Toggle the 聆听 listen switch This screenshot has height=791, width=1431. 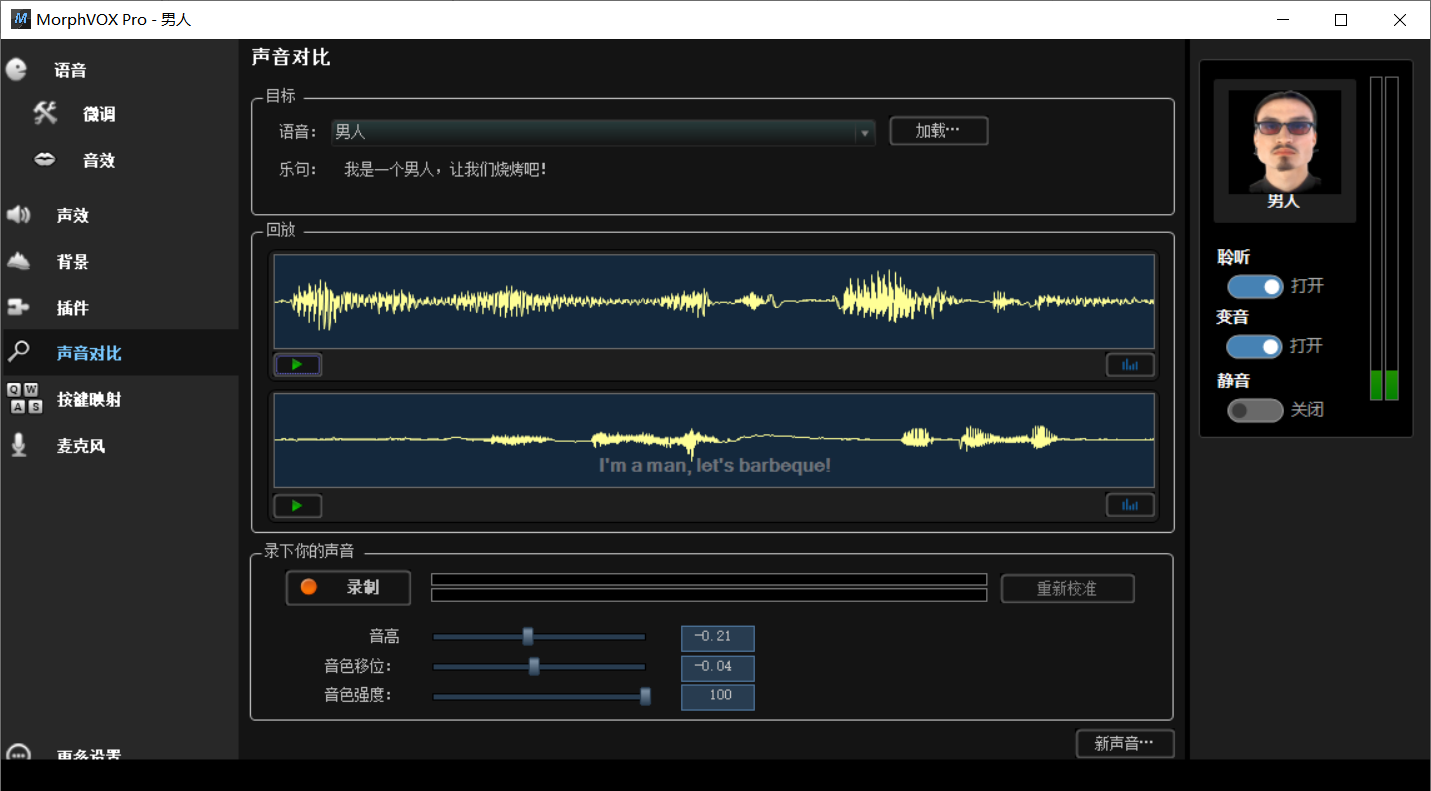1255,287
